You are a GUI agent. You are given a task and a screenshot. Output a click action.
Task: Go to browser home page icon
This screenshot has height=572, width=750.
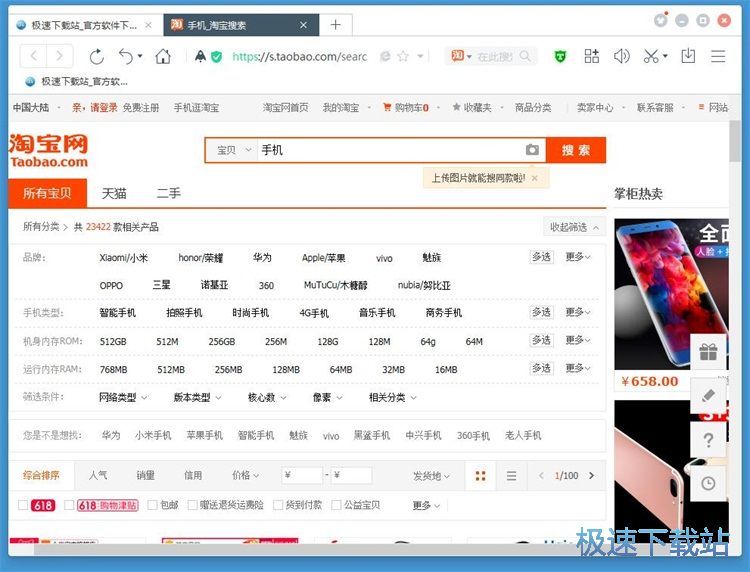tap(163, 56)
